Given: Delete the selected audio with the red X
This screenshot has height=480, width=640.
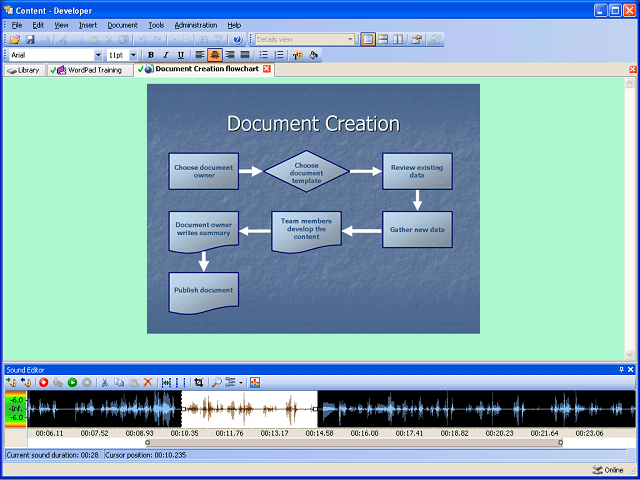Looking at the screenshot, I should 148,382.
